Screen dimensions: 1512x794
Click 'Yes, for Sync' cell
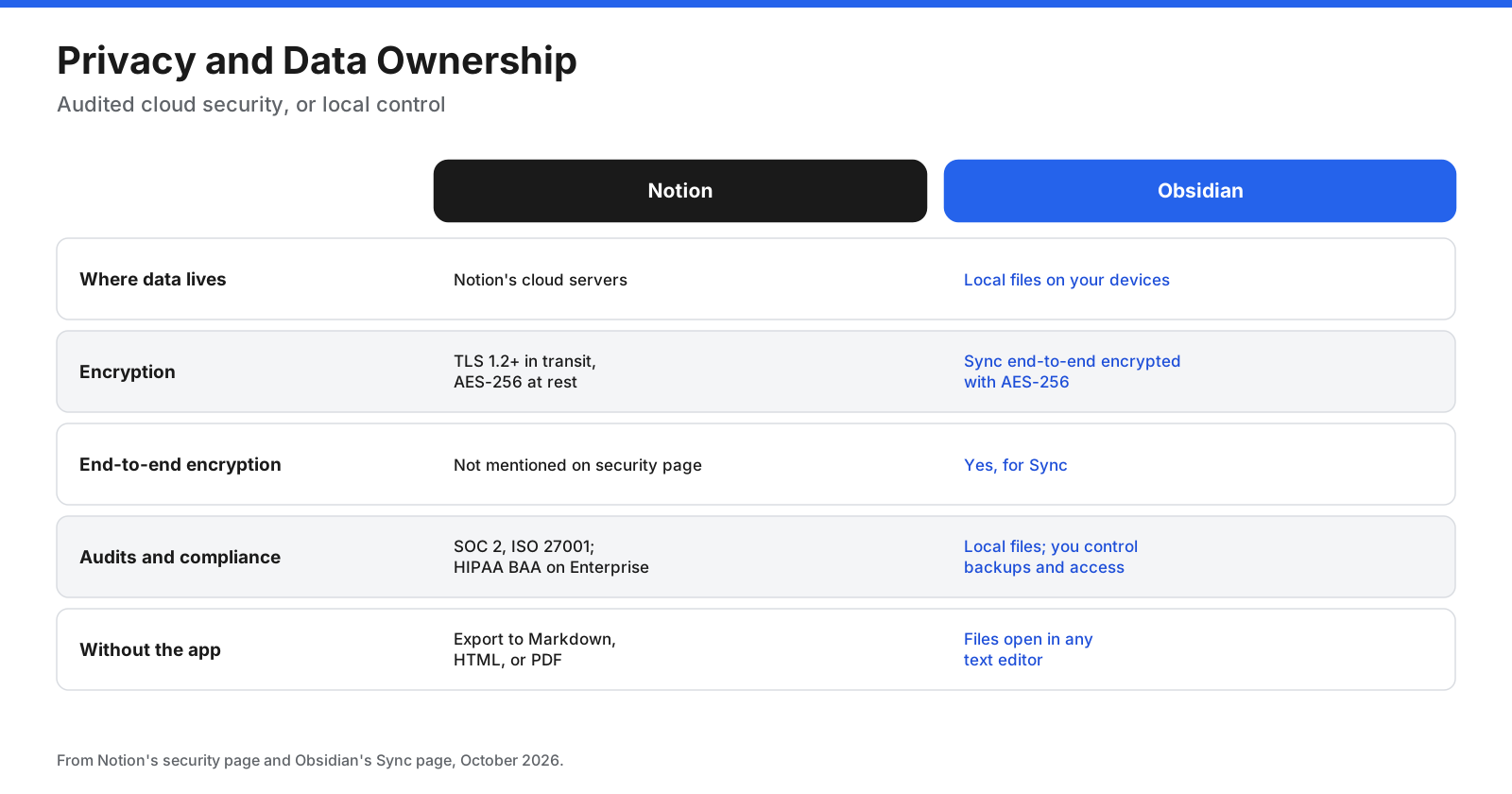coord(1016,465)
